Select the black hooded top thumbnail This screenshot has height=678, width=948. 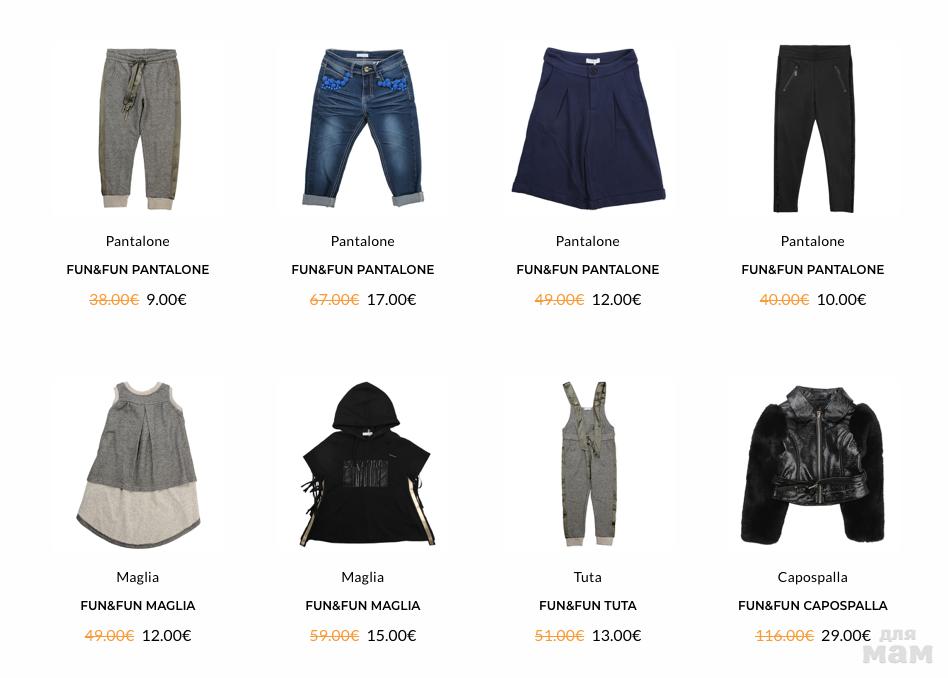pyautogui.click(x=365, y=464)
